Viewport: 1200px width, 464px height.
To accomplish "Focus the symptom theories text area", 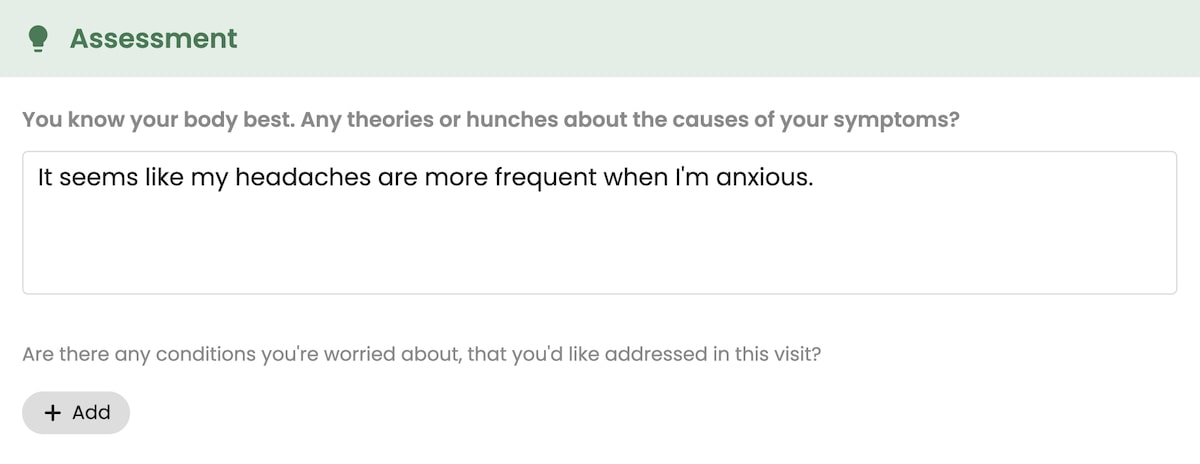I will tap(599, 222).
